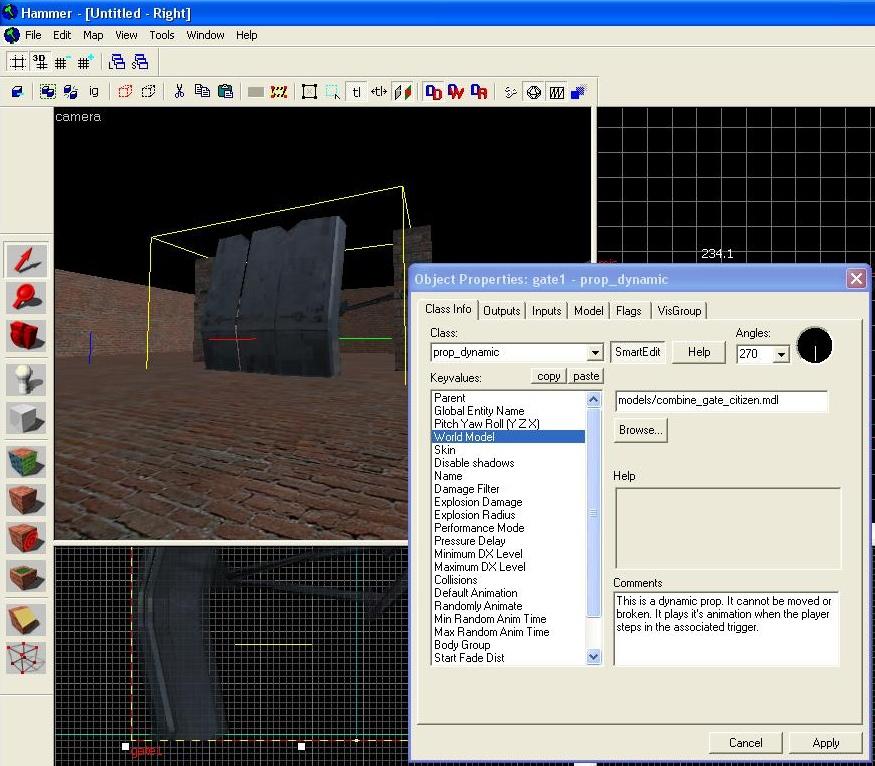Open the Toggle Texture Application tool
This screenshot has height=766, width=875.
[26, 462]
